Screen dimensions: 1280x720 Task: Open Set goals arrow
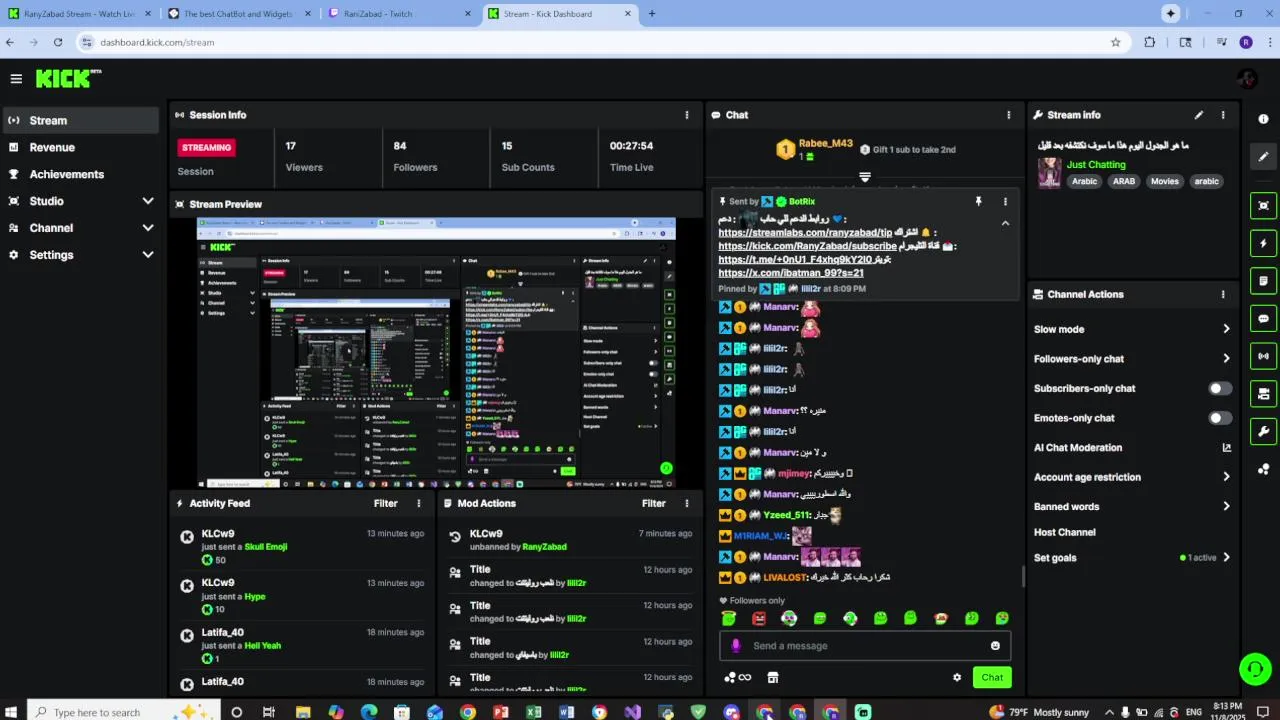pyautogui.click(x=1226, y=558)
